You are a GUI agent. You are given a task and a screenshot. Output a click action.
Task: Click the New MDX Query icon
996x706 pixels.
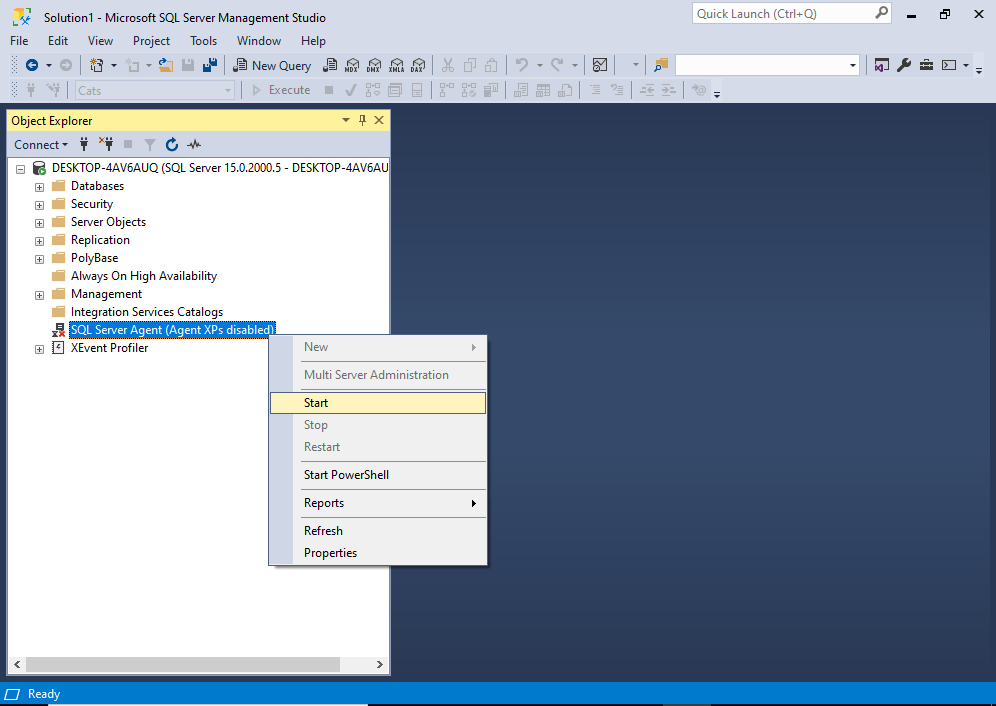coord(352,65)
